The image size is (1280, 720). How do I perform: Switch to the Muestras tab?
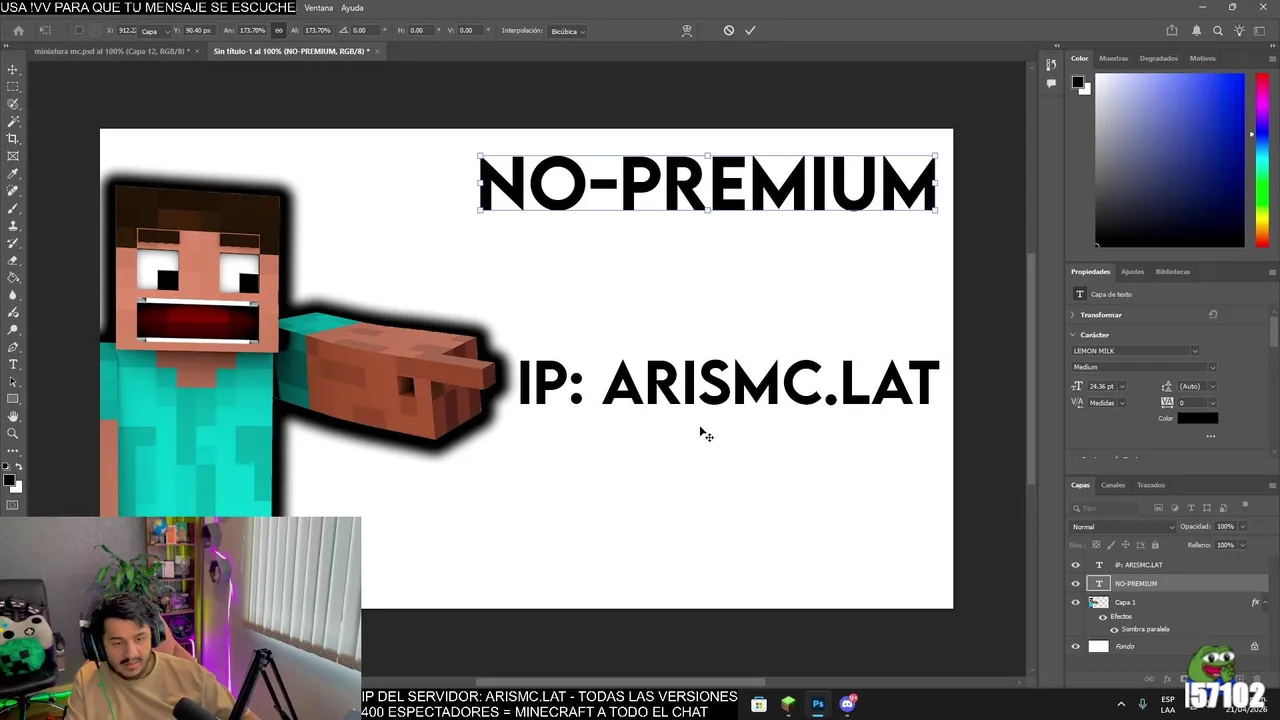(x=1113, y=59)
